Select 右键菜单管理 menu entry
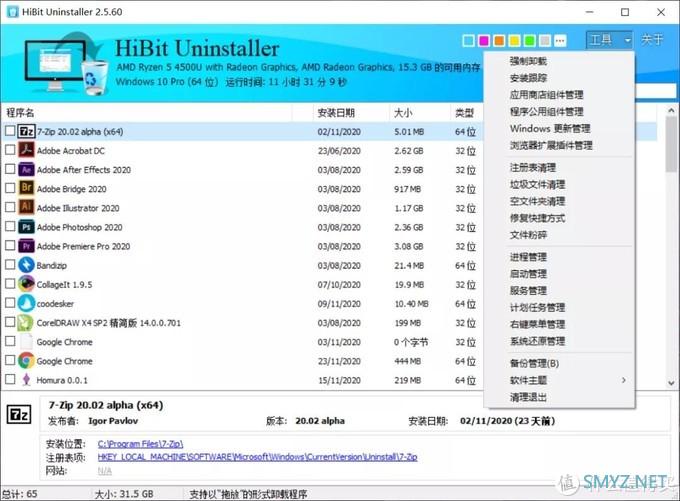The height and width of the screenshot is (501, 680). pyautogui.click(x=537, y=324)
